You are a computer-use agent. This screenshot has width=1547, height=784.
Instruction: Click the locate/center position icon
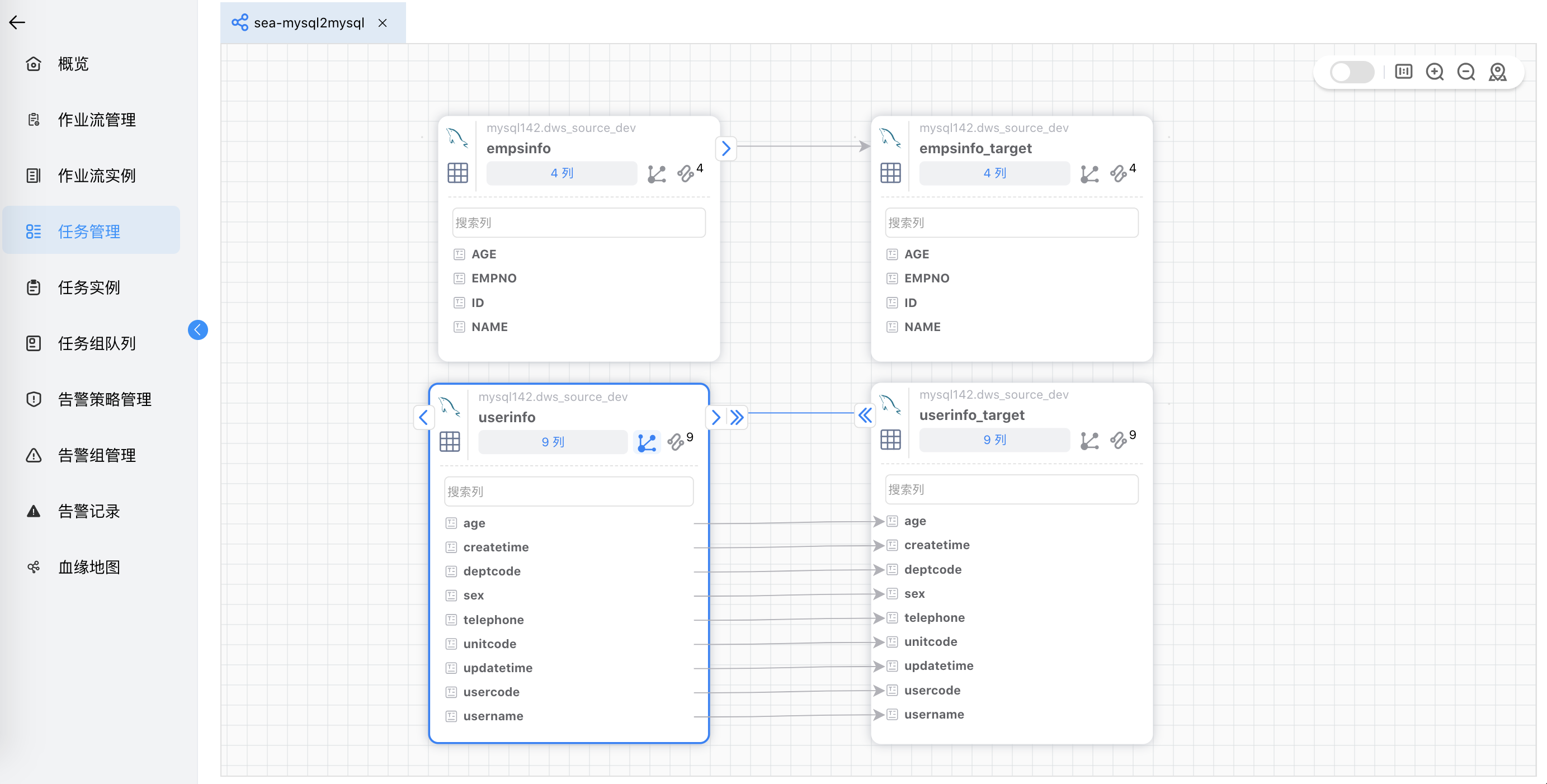1498,73
